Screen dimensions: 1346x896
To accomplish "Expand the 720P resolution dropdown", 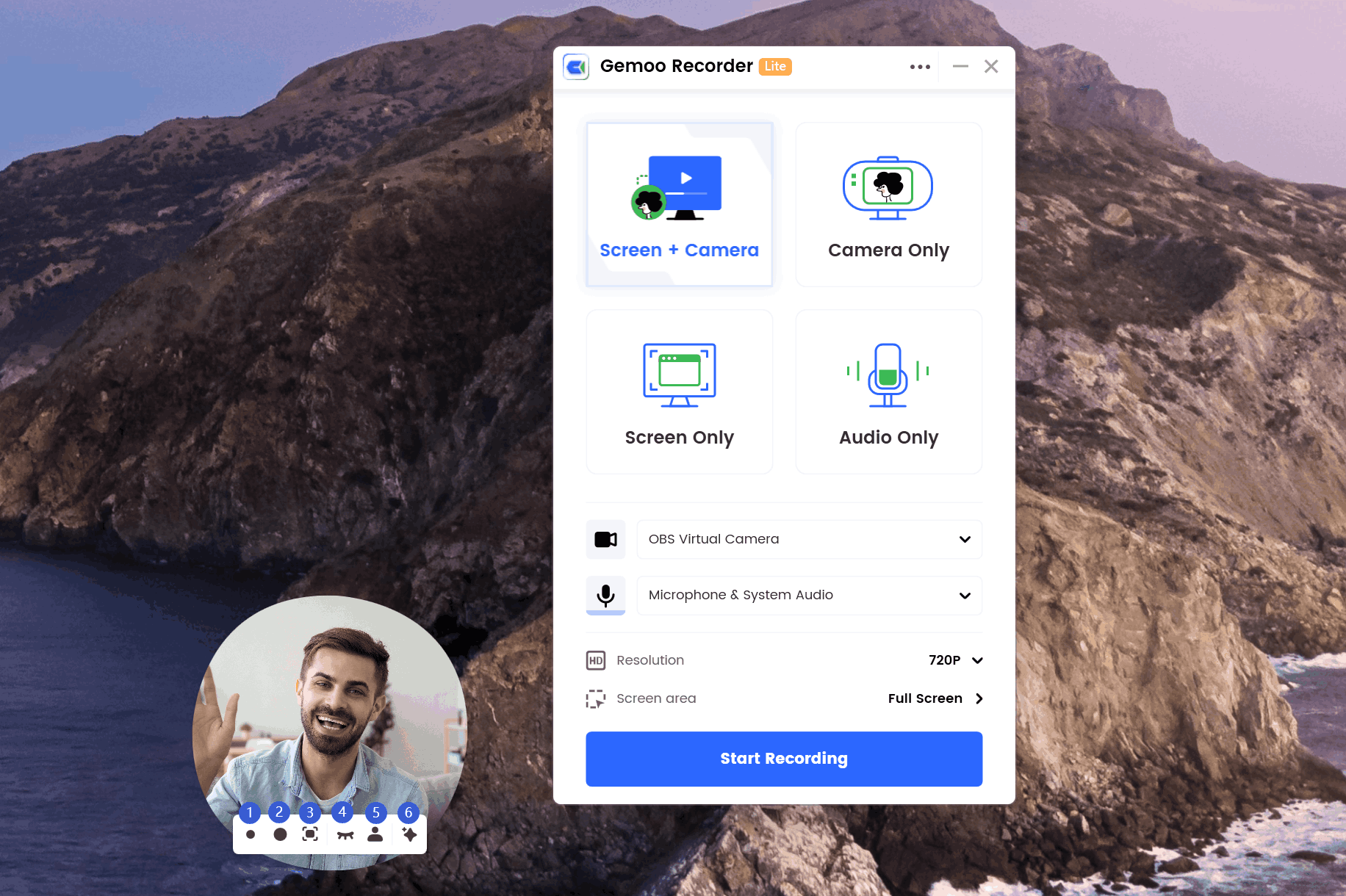I will [x=955, y=660].
